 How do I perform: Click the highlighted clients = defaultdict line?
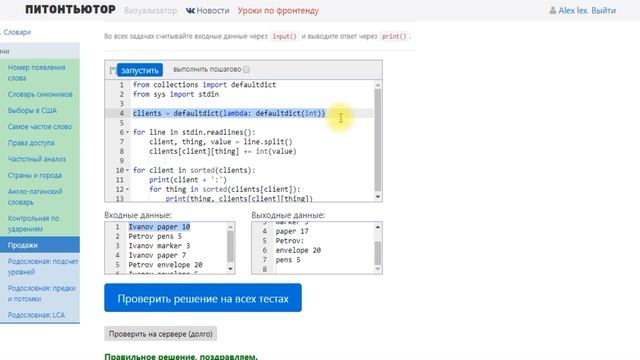click(229, 113)
